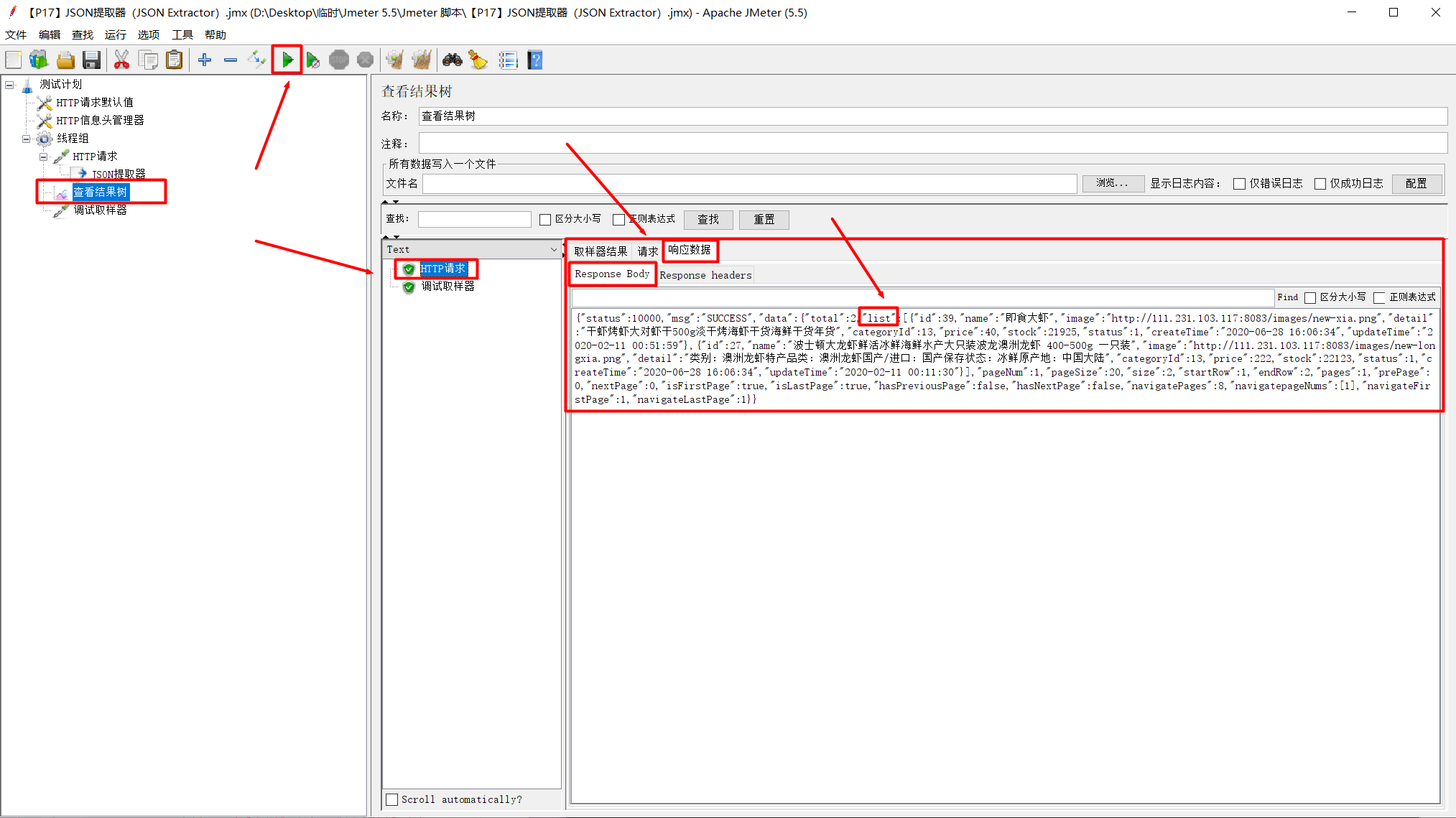The width and height of the screenshot is (1456, 818).
Task: Open the 选项 menu
Action: point(149,35)
